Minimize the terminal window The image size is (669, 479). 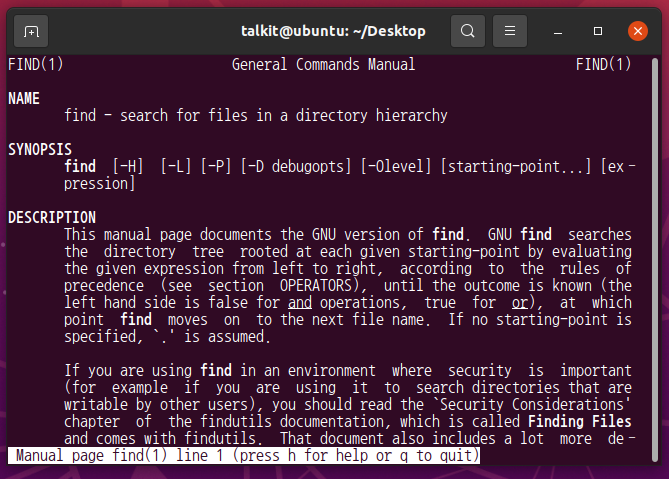coord(558,31)
